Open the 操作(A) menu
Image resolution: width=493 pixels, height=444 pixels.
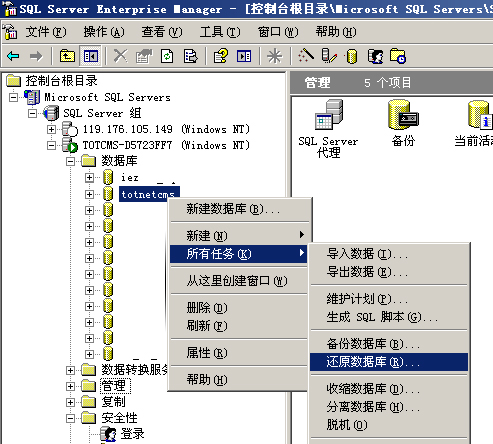(x=104, y=32)
